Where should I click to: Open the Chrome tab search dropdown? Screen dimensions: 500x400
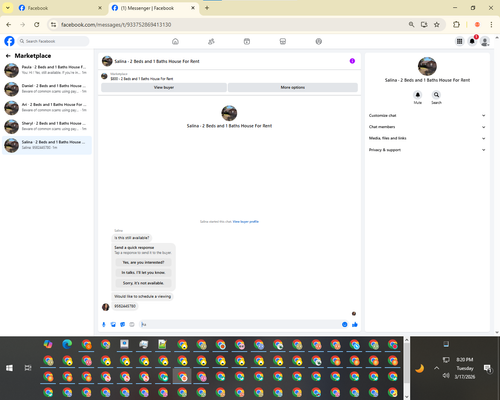point(7,8)
